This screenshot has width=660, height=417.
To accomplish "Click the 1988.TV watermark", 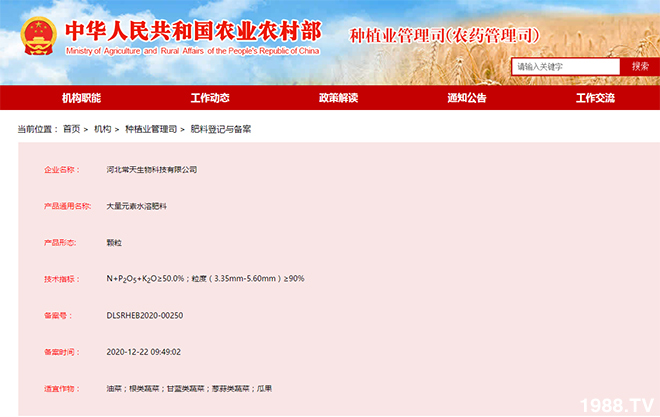I will point(614,404).
